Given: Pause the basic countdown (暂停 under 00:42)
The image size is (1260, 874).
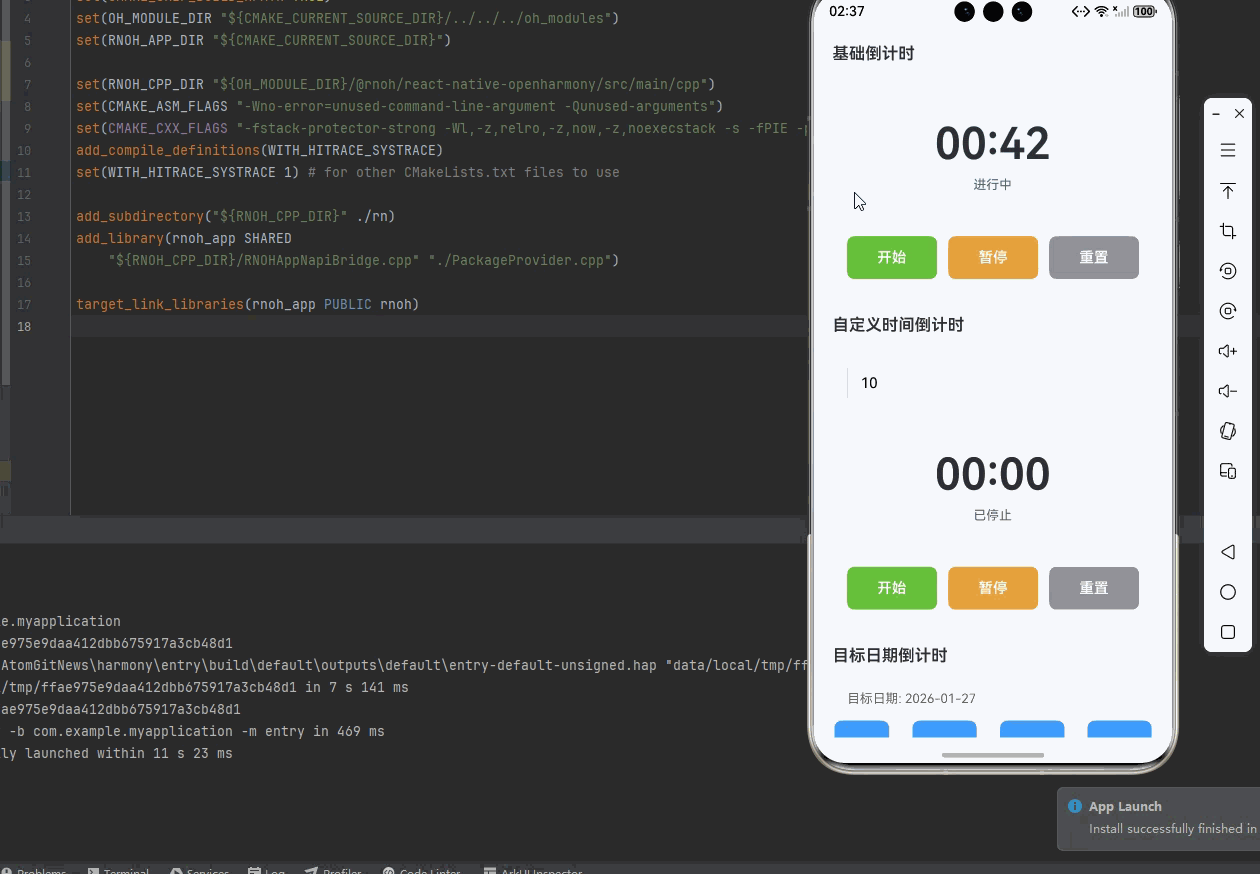Looking at the screenshot, I should pos(993,257).
